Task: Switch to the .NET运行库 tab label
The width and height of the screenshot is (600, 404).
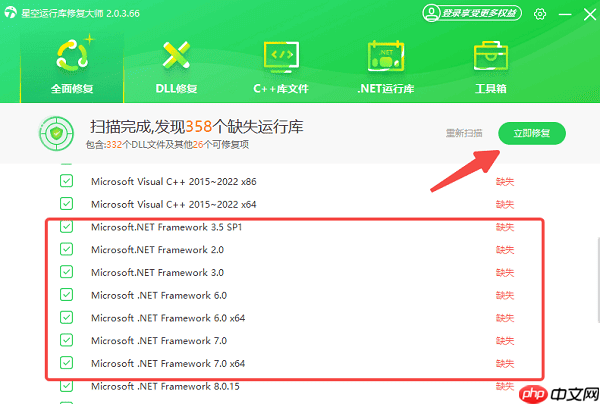Action: point(386,89)
